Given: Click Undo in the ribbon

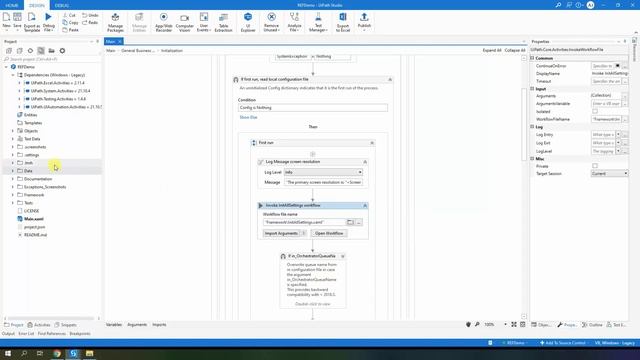Looking at the screenshot, I should click(x=91, y=15).
